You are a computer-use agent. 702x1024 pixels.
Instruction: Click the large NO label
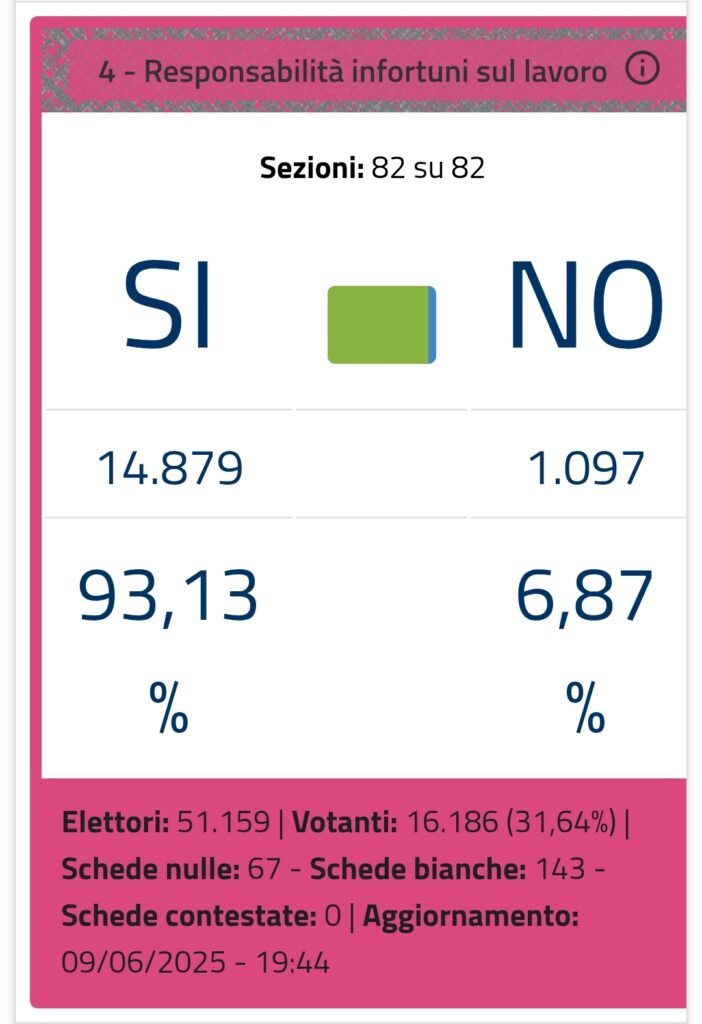(586, 305)
